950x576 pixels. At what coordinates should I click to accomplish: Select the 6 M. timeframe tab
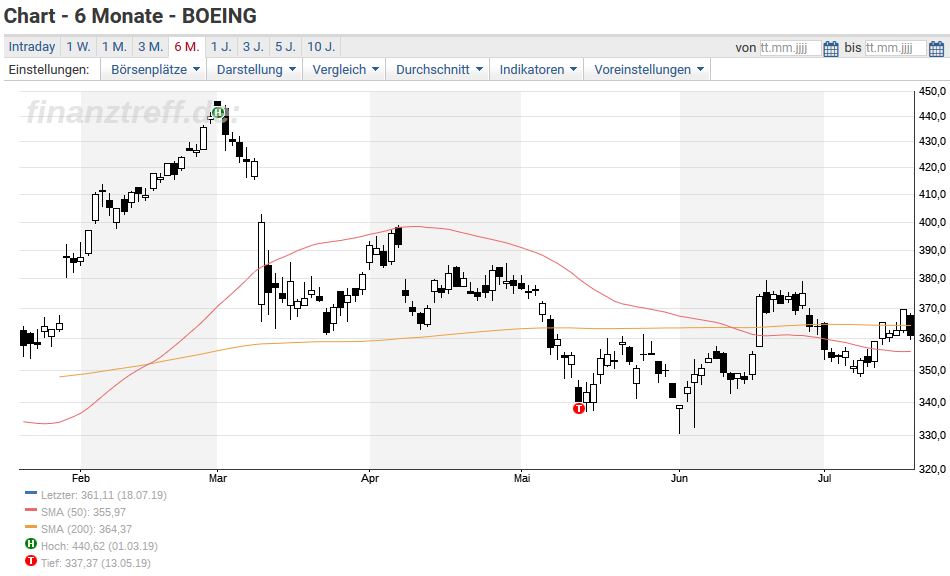tap(187, 47)
